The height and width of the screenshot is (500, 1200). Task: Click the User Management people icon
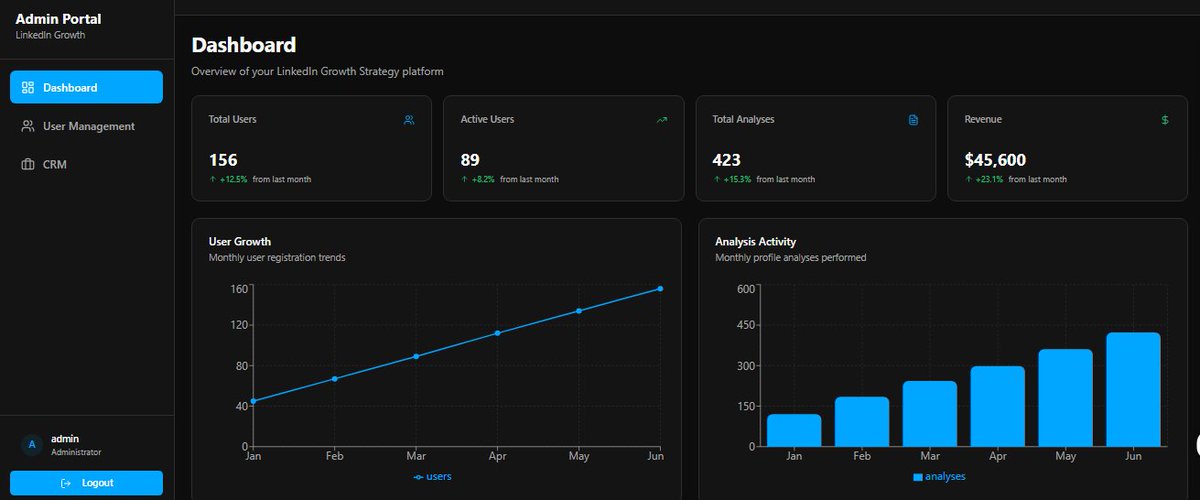click(28, 126)
